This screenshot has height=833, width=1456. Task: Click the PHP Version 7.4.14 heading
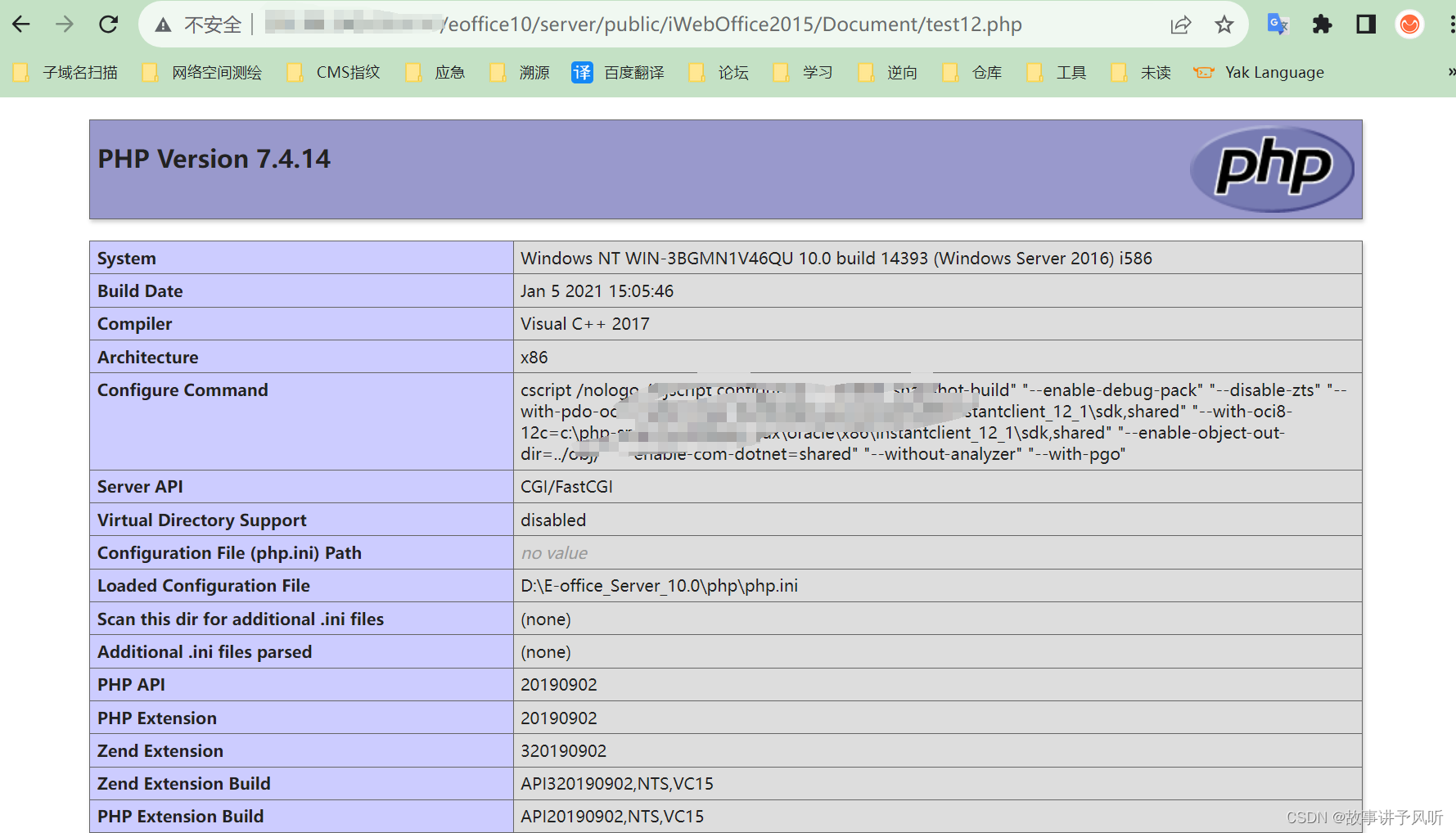214,159
